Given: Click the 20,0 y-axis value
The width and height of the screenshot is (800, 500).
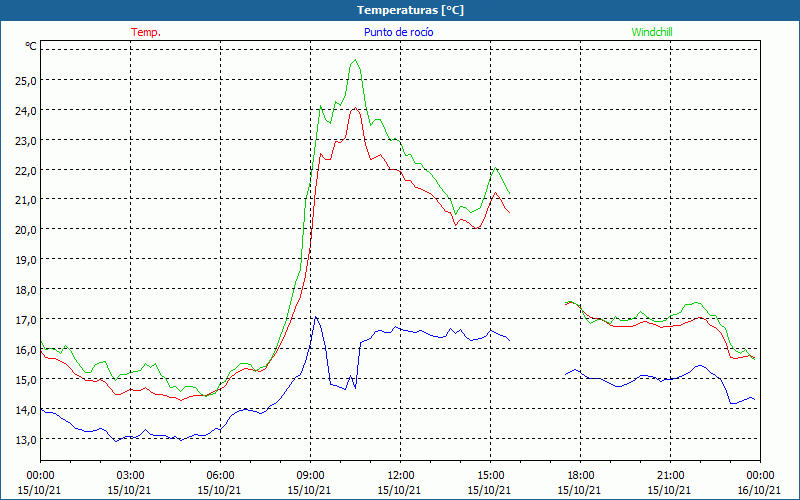Looking at the screenshot, I should click(x=26, y=230).
